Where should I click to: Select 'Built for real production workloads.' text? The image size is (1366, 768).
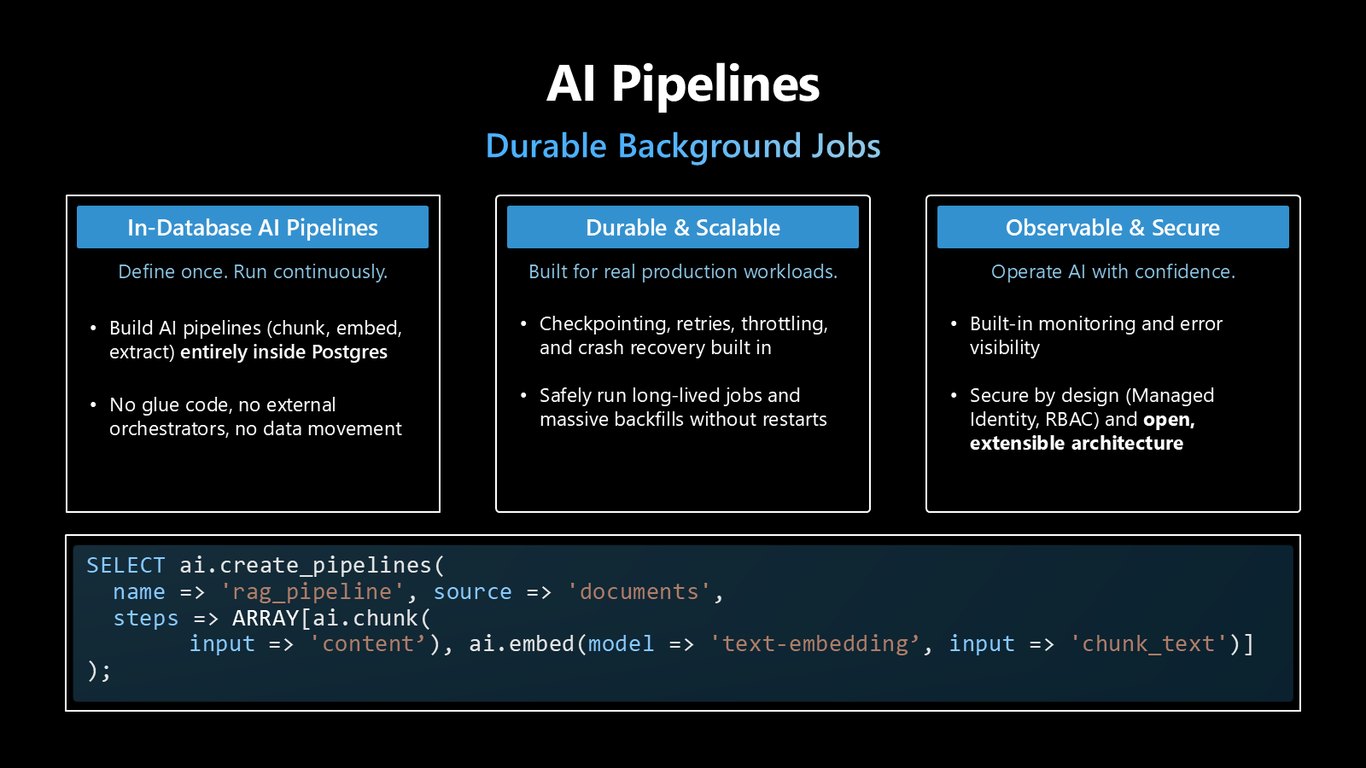[683, 272]
